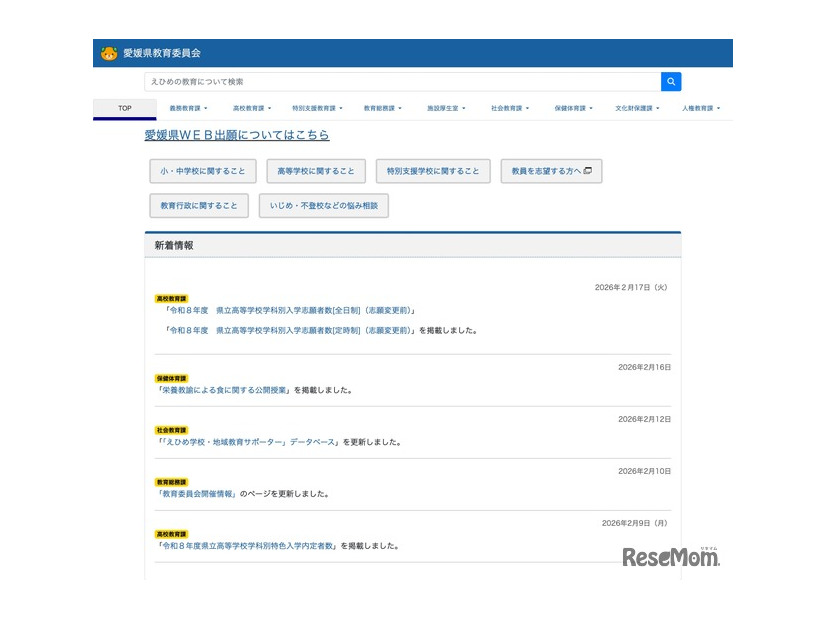This screenshot has width=826, height=620.
Task: Click the いじめ・不登校などの悩み相談 button
Action: pos(323,205)
